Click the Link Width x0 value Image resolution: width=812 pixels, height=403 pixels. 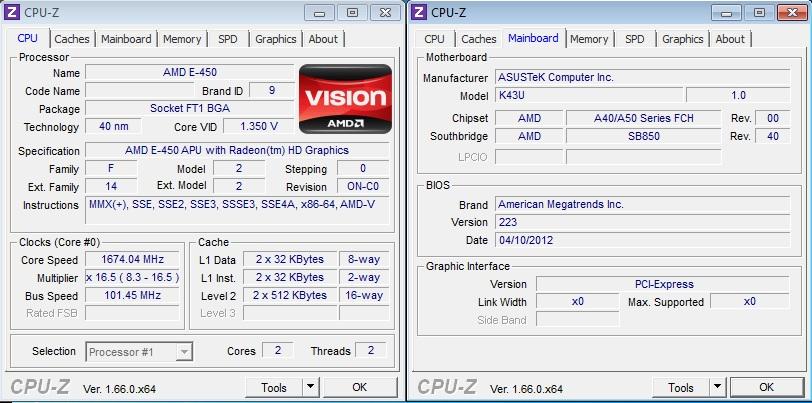tap(577, 301)
